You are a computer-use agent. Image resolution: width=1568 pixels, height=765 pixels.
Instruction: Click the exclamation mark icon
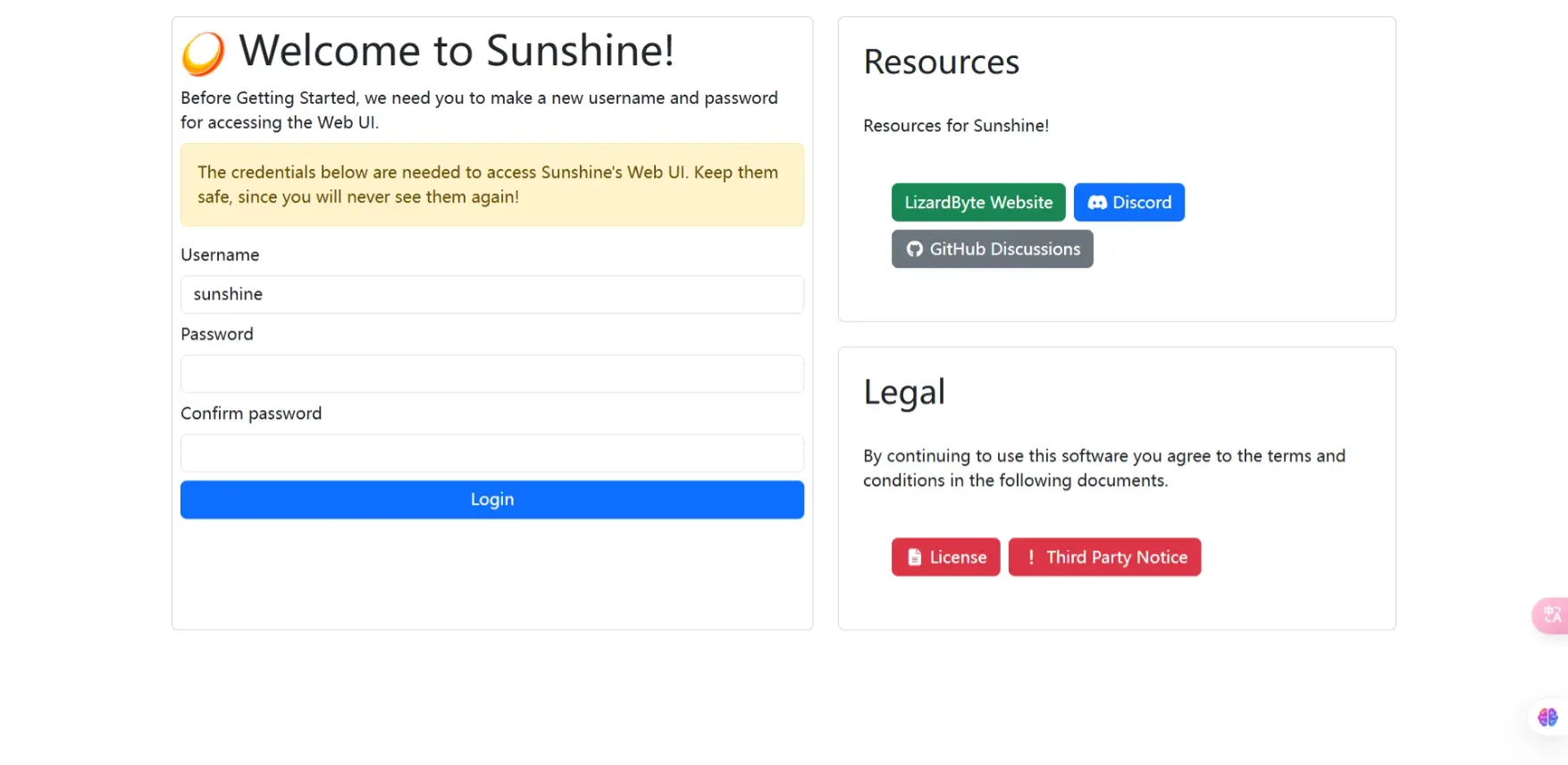pyautogui.click(x=1031, y=558)
